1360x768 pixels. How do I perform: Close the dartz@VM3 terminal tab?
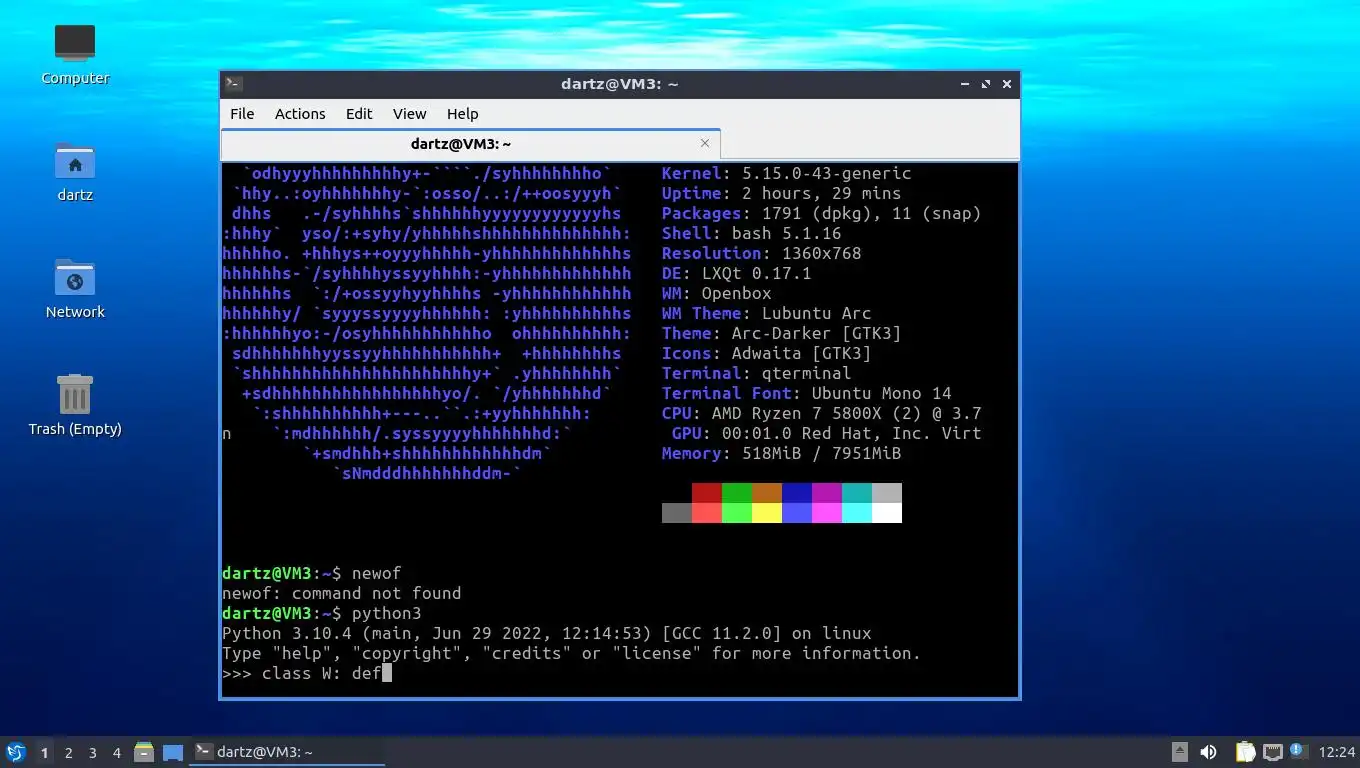pos(705,143)
